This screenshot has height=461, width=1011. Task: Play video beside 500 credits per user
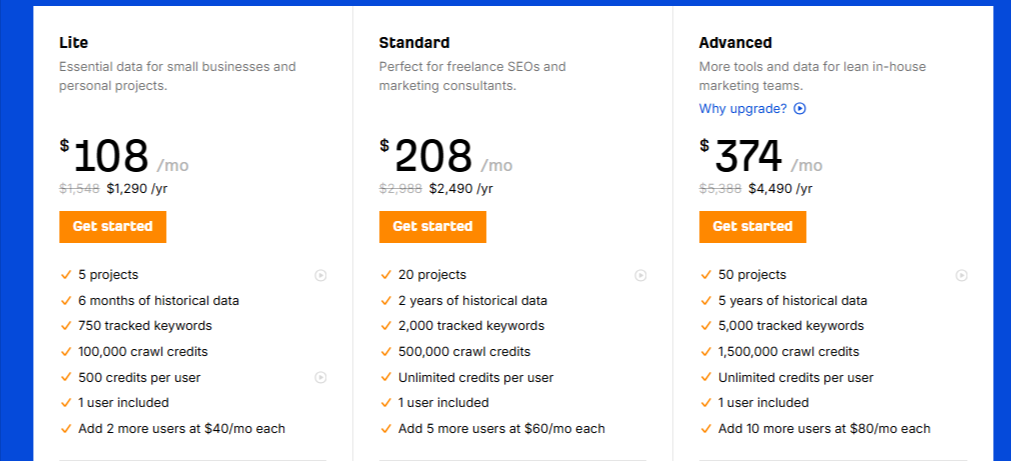click(320, 378)
